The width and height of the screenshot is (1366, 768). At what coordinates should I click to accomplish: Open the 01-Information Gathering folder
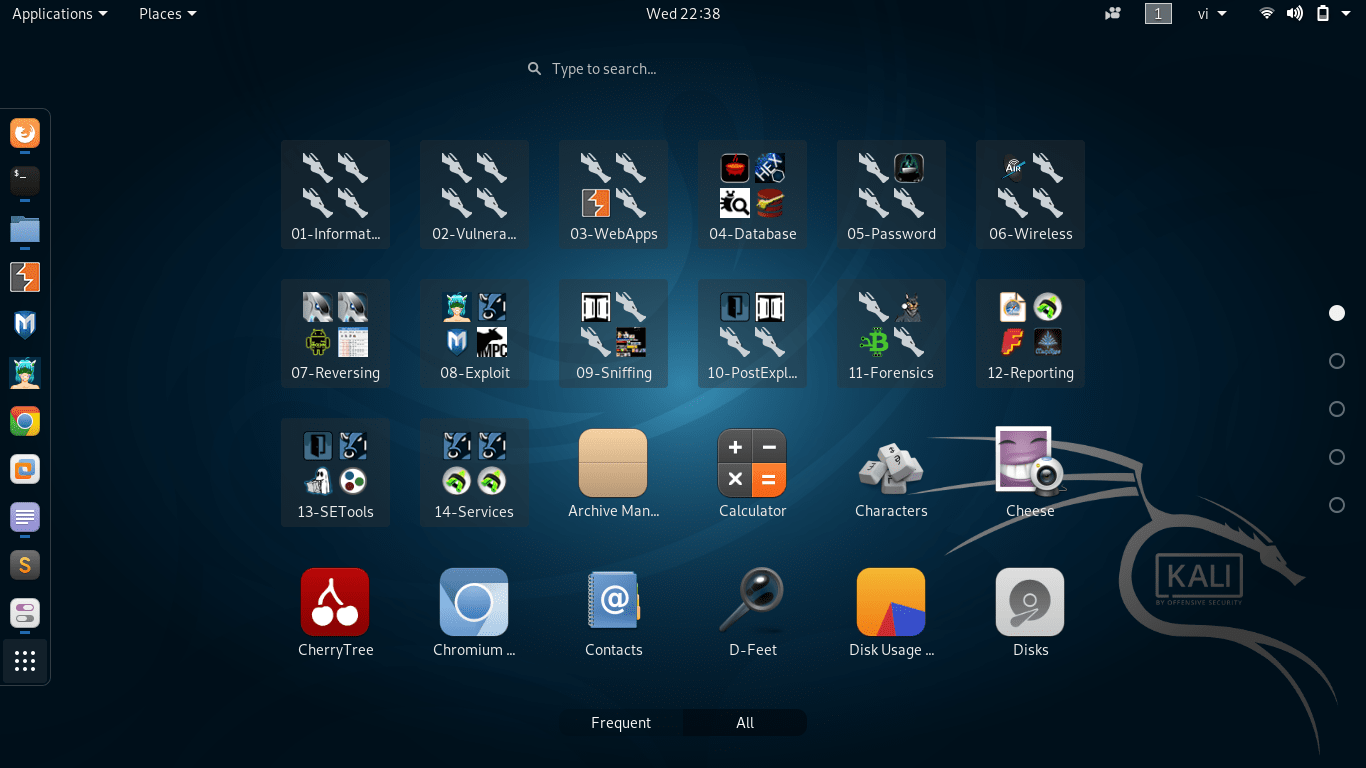click(x=335, y=194)
